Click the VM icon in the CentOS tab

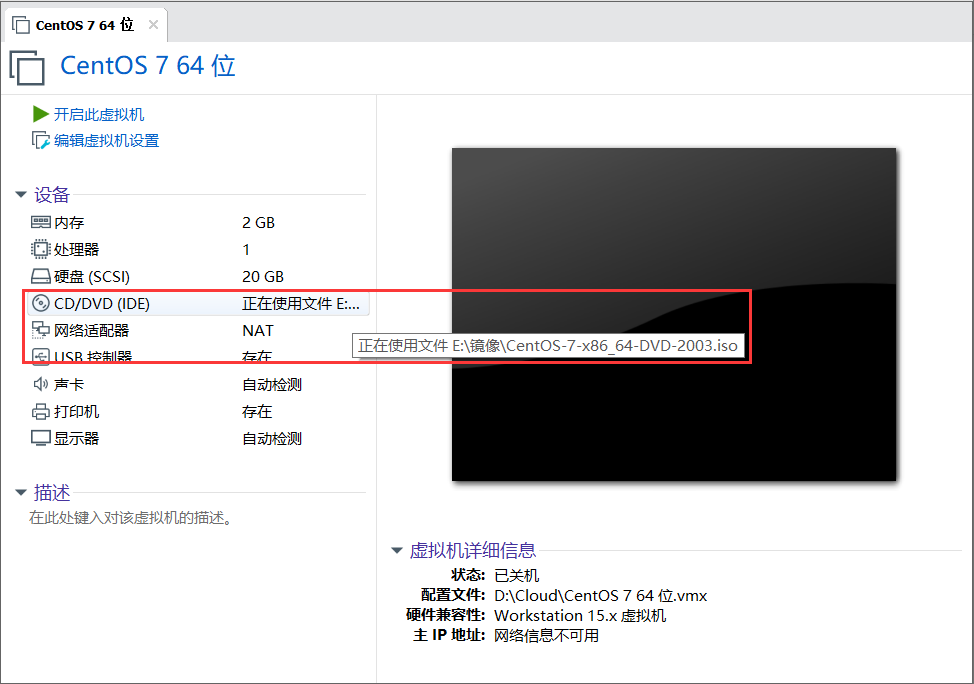(x=21, y=25)
